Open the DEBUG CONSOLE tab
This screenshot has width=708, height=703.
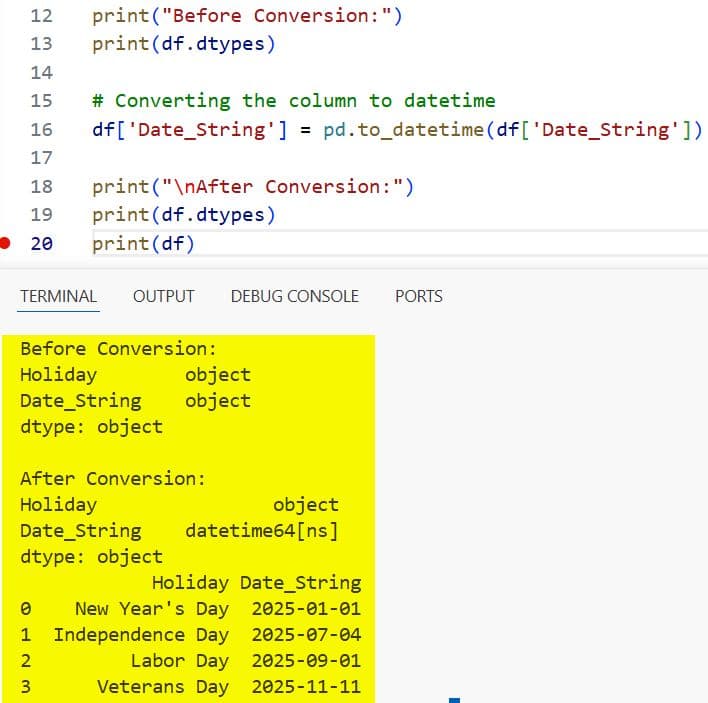tap(294, 297)
